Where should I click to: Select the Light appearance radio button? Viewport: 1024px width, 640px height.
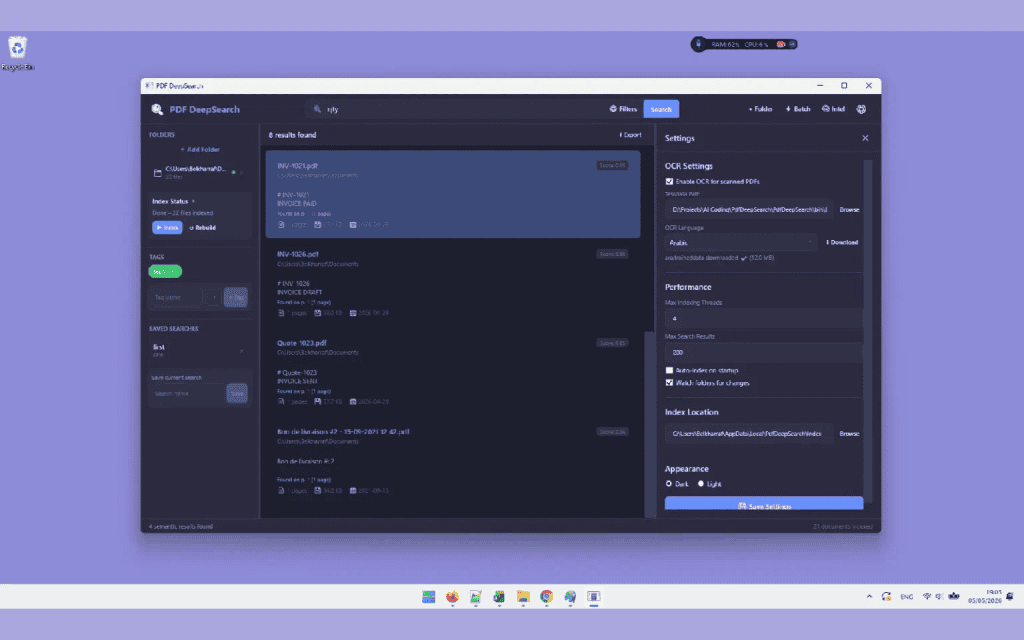pos(701,484)
